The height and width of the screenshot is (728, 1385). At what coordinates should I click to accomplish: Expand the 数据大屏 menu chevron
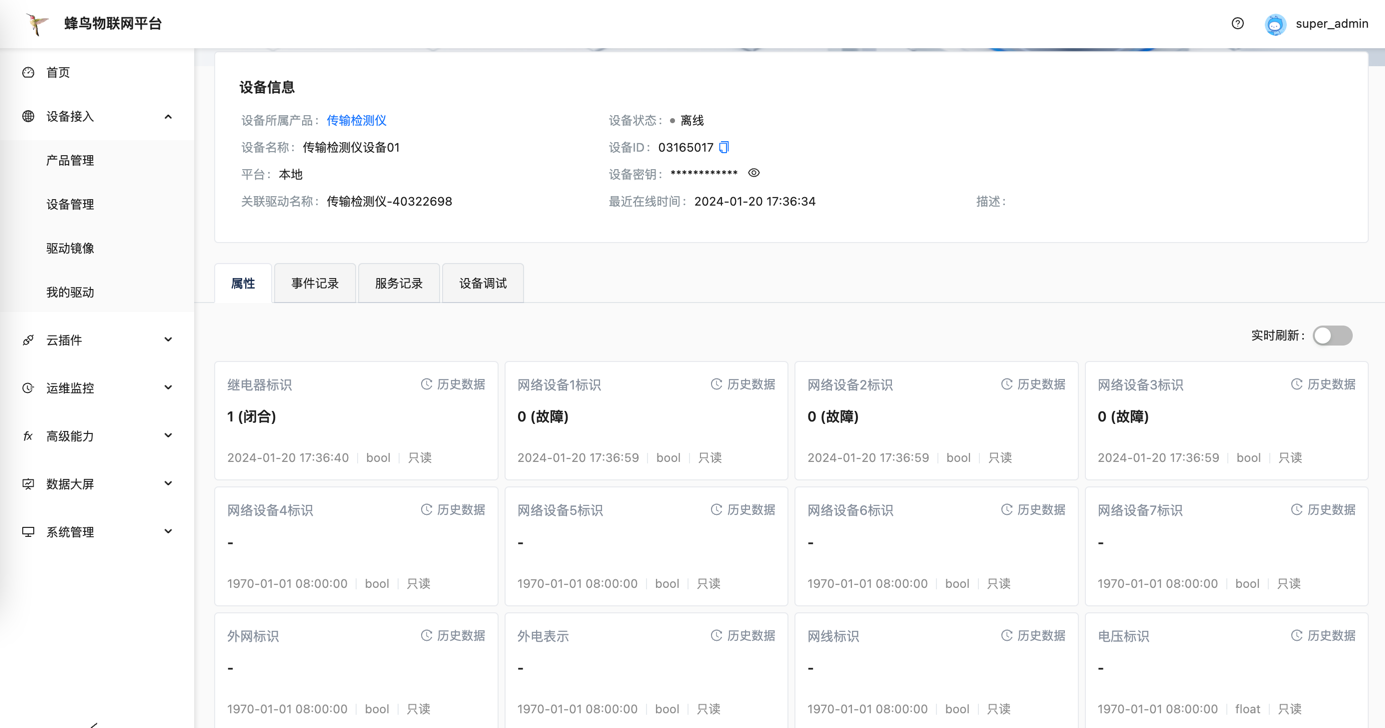(168, 484)
